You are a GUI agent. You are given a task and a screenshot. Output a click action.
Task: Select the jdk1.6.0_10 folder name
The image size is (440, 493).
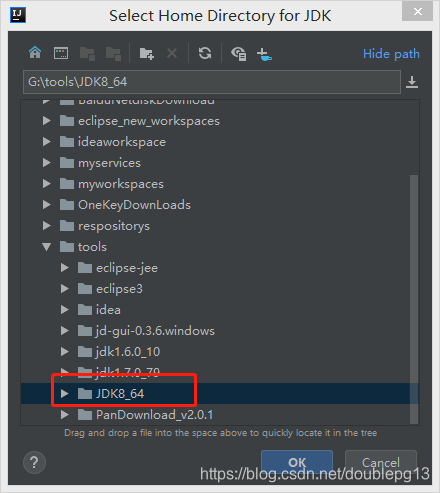(128, 352)
